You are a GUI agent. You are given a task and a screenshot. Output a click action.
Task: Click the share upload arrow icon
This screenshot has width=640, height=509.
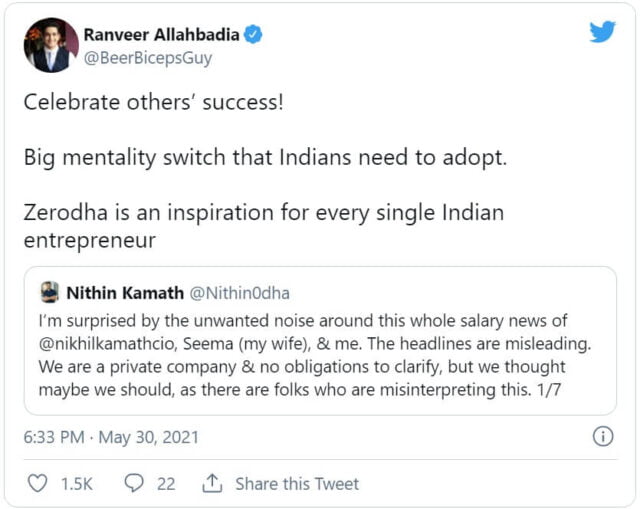(x=211, y=483)
